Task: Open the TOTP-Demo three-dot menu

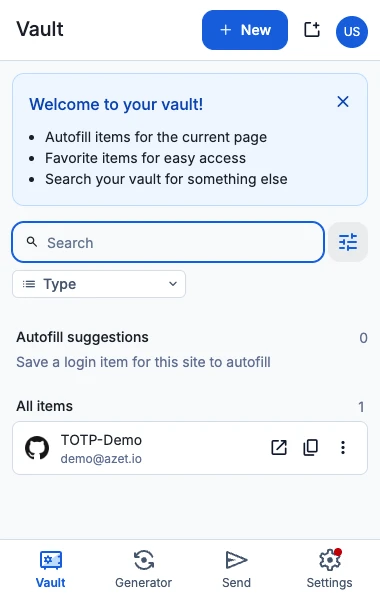Action: click(343, 447)
